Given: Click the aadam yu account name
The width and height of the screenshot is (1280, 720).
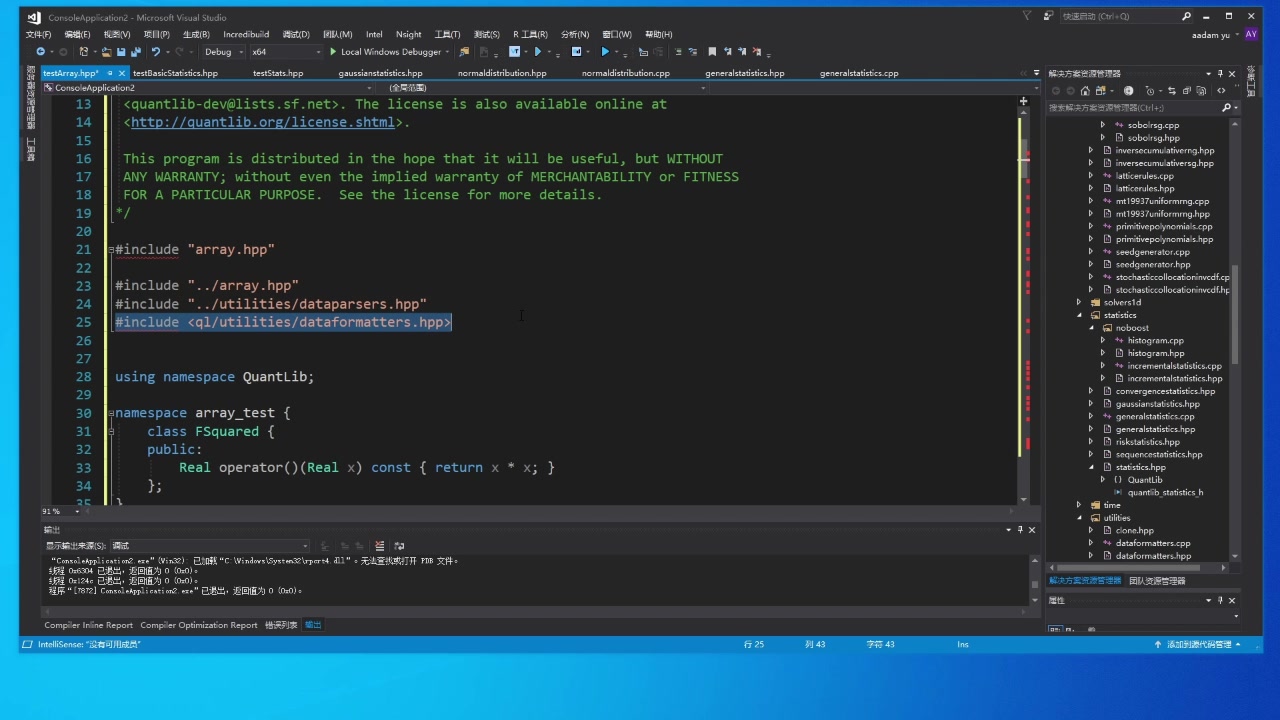Looking at the screenshot, I should pos(1212,34).
